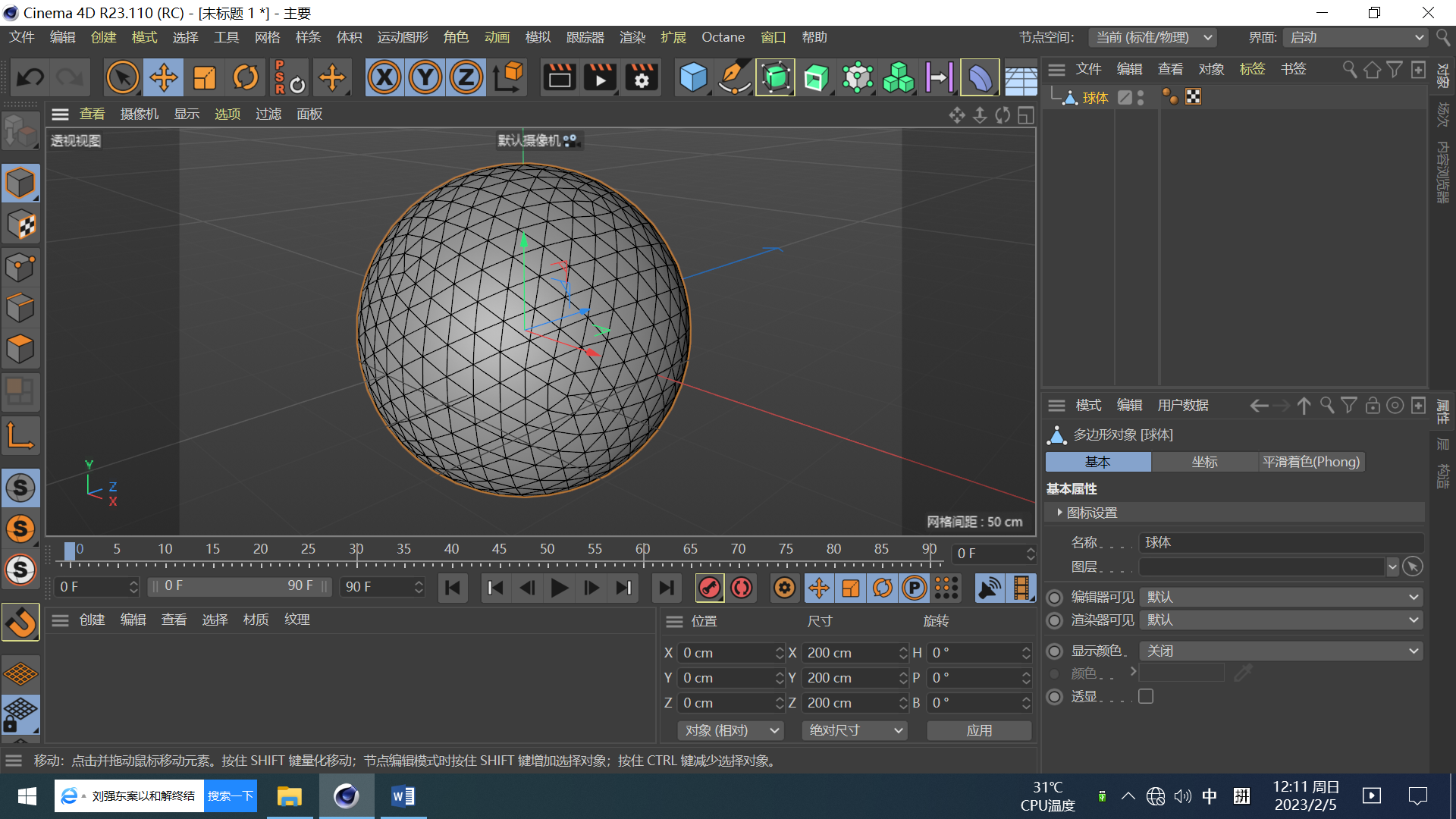1456x819 pixels.
Task: Open the 运动图形 menu
Action: [x=403, y=38]
